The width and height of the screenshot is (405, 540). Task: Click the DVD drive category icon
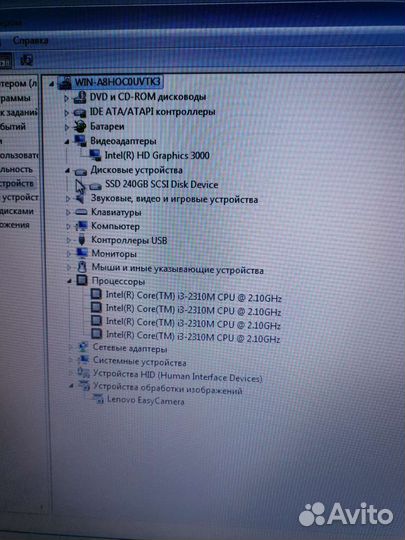coord(80,97)
